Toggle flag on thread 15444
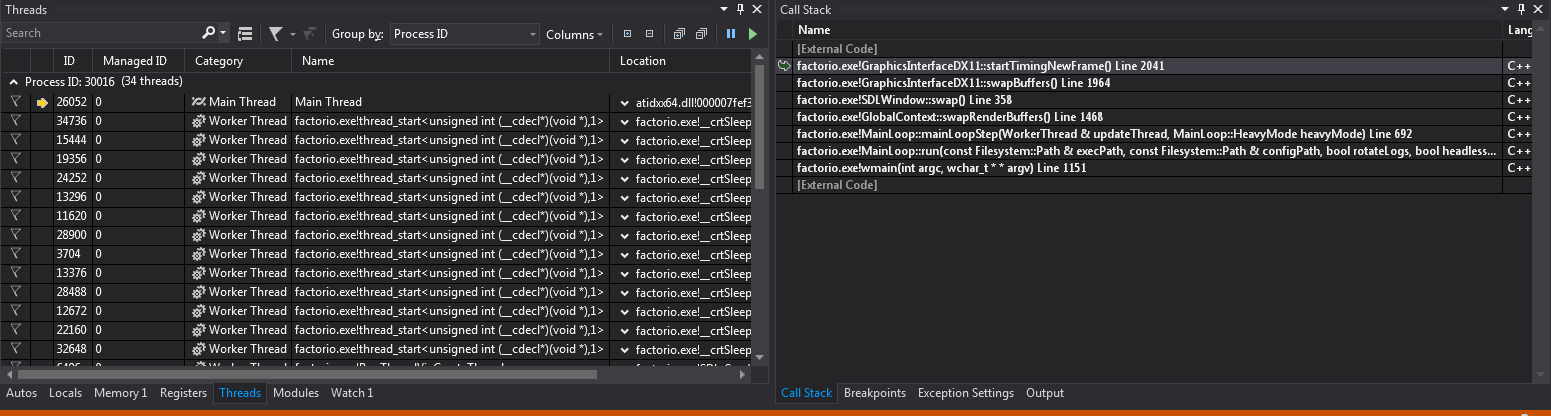 (x=15, y=140)
